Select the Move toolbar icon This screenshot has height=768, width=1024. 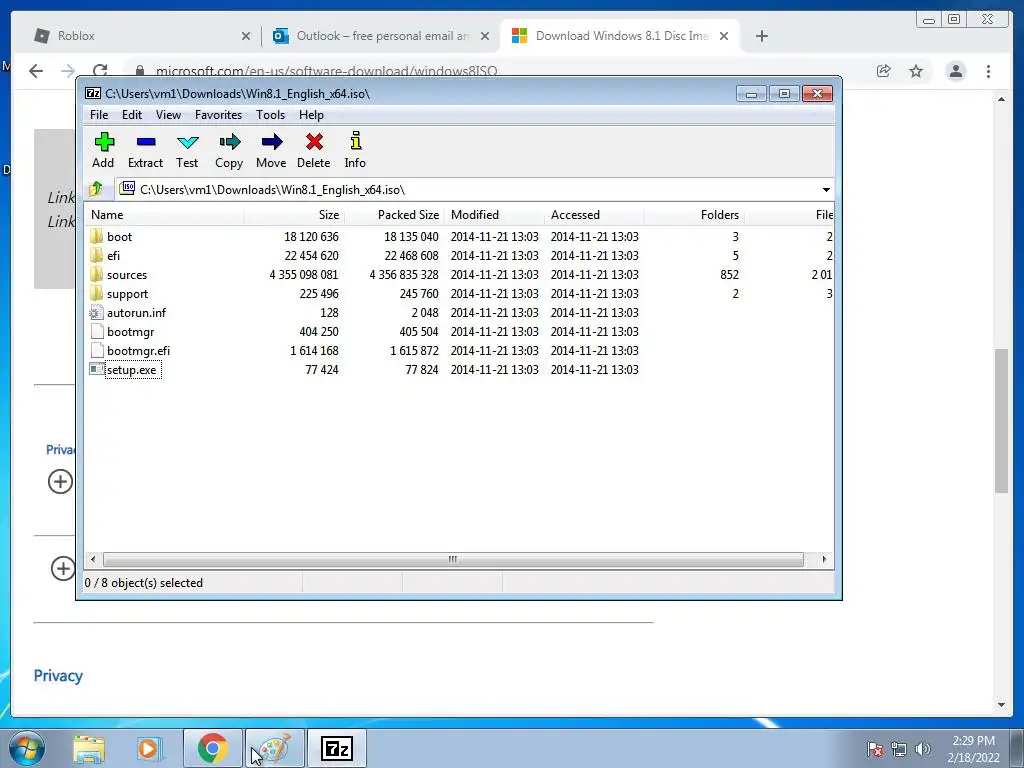pyautogui.click(x=272, y=142)
